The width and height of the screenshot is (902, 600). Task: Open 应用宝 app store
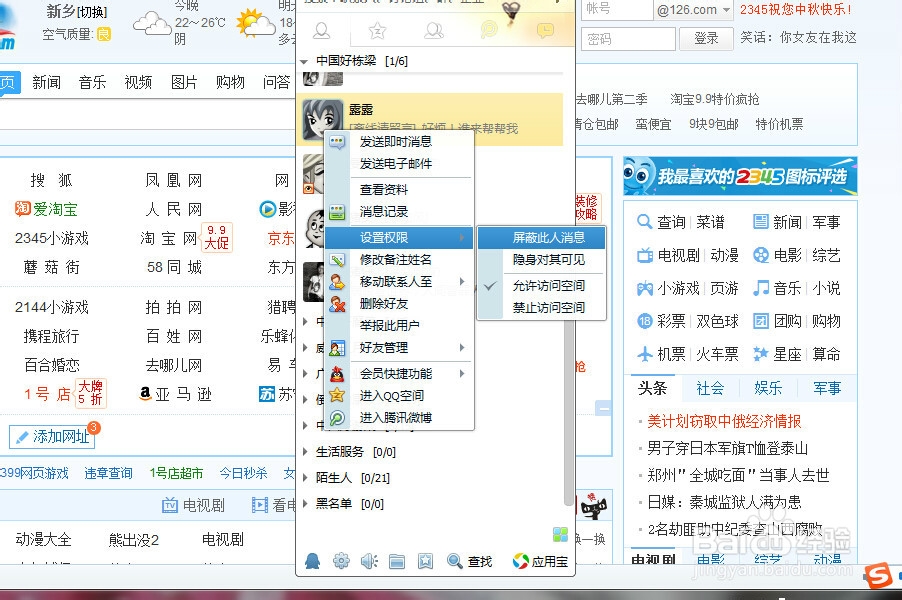click(x=540, y=561)
